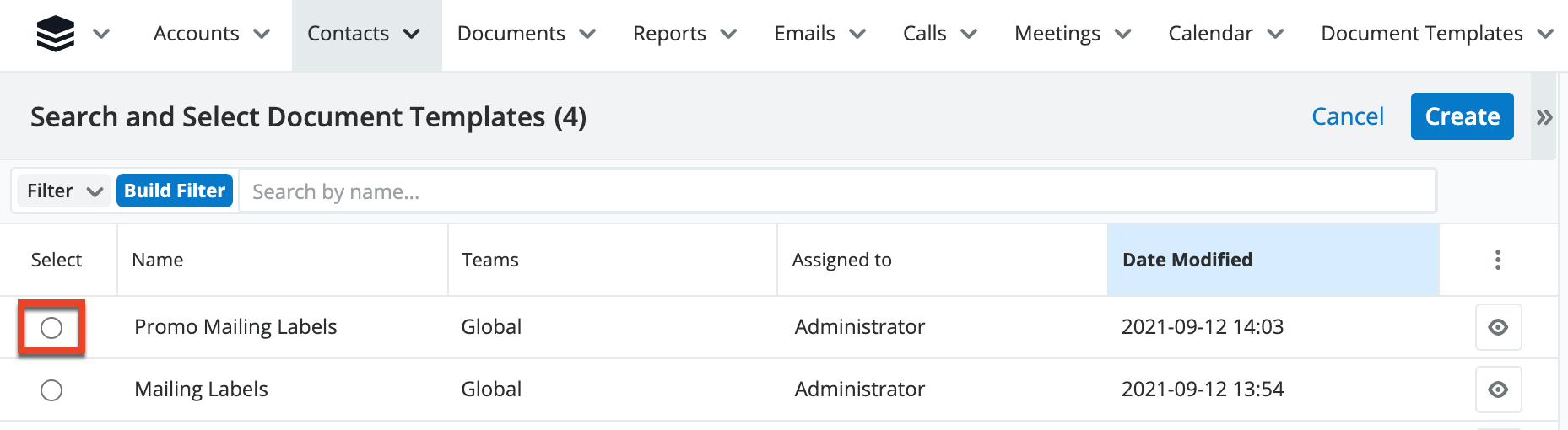
Task: Select the Mailing Labels radio button
Action: point(51,390)
